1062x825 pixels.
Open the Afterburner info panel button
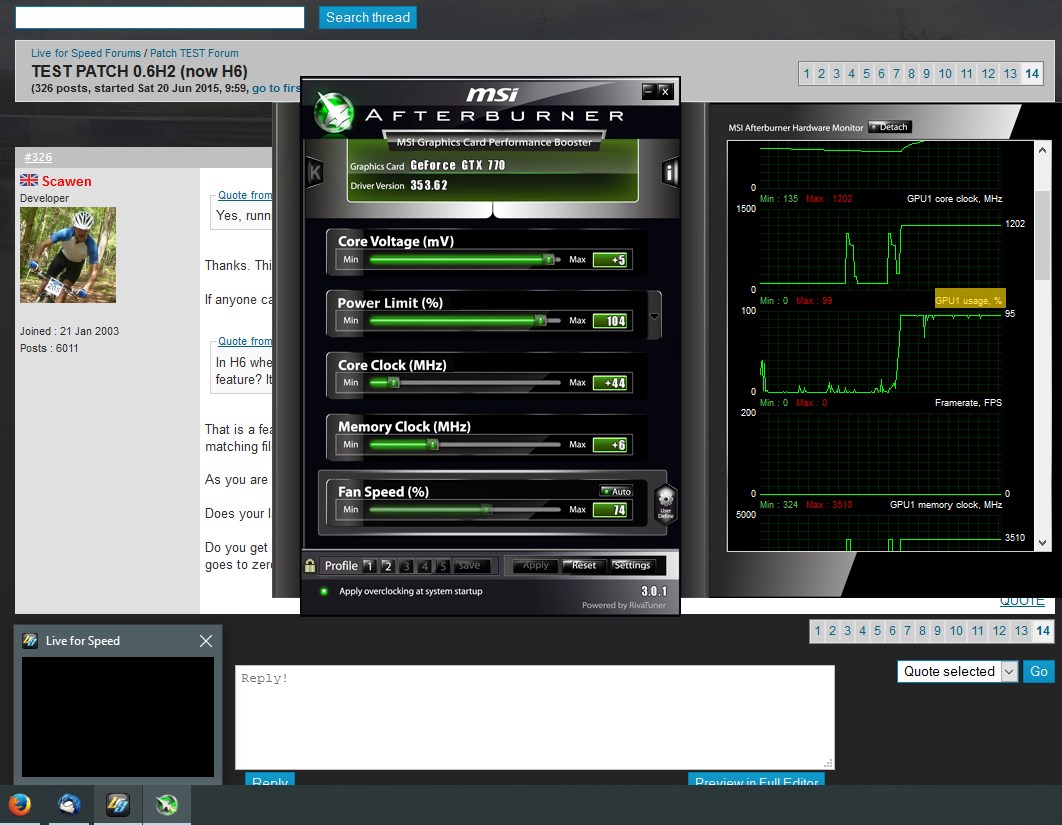click(x=670, y=173)
